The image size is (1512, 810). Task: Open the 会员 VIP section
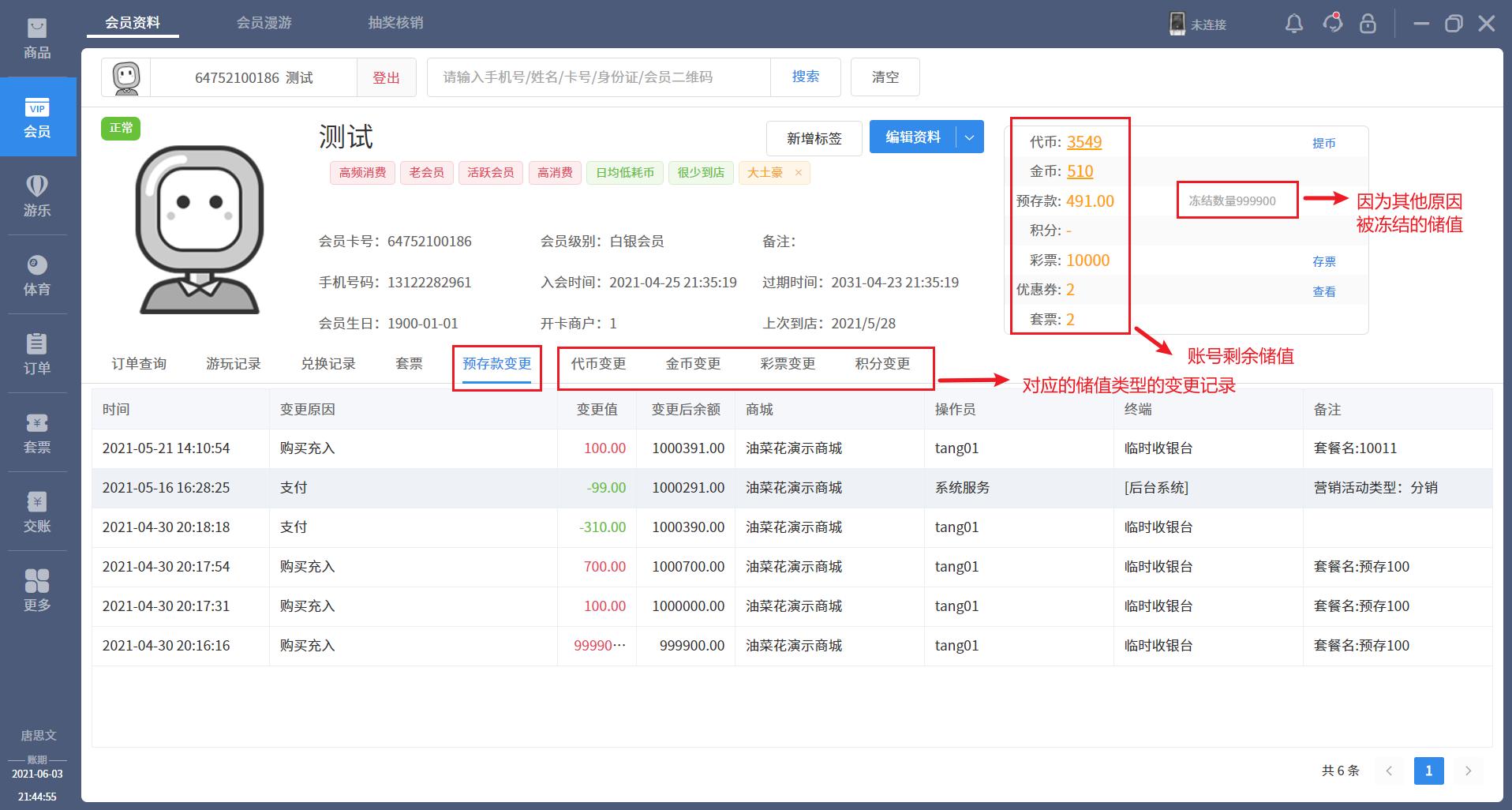point(37,117)
